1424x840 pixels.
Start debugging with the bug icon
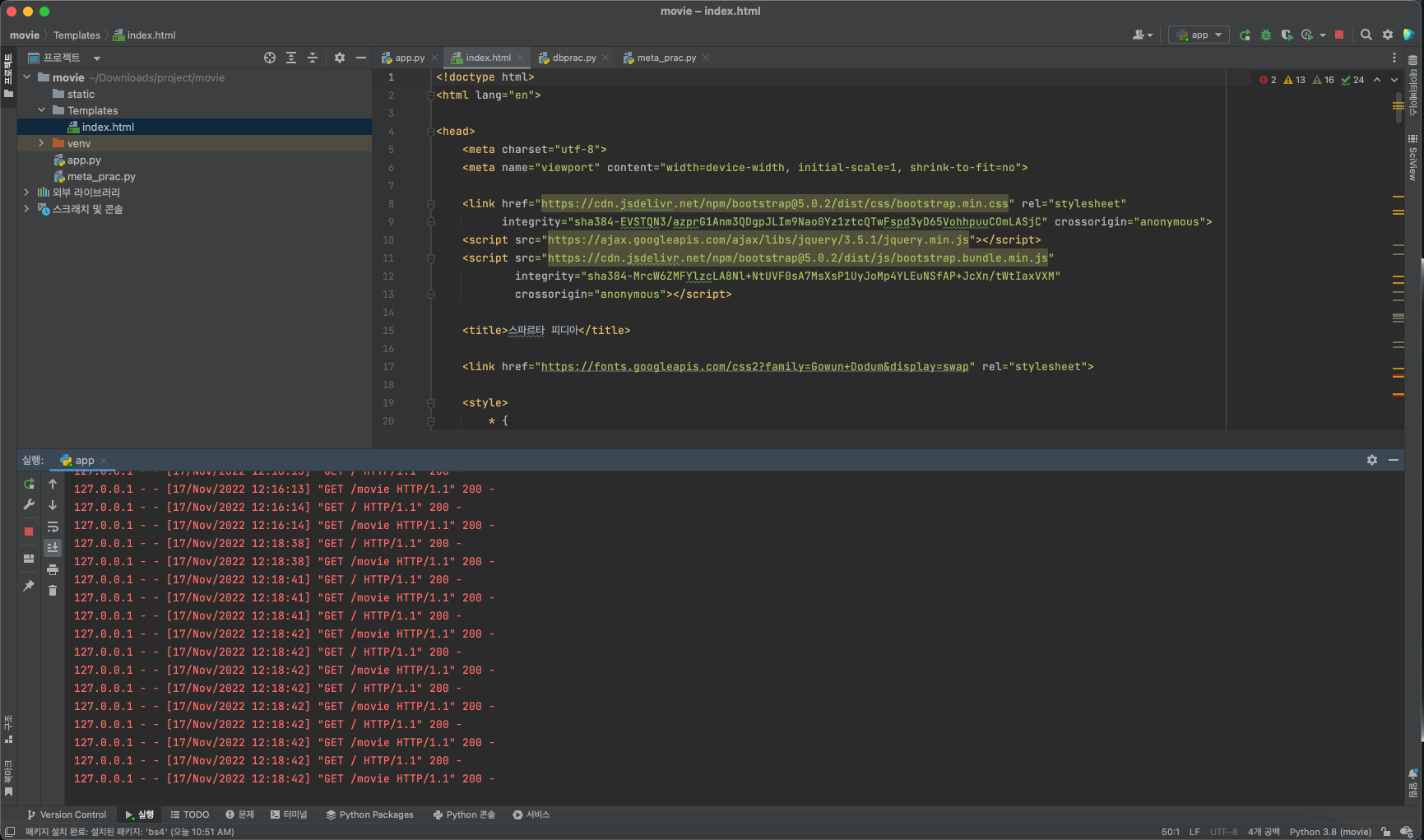1266,35
